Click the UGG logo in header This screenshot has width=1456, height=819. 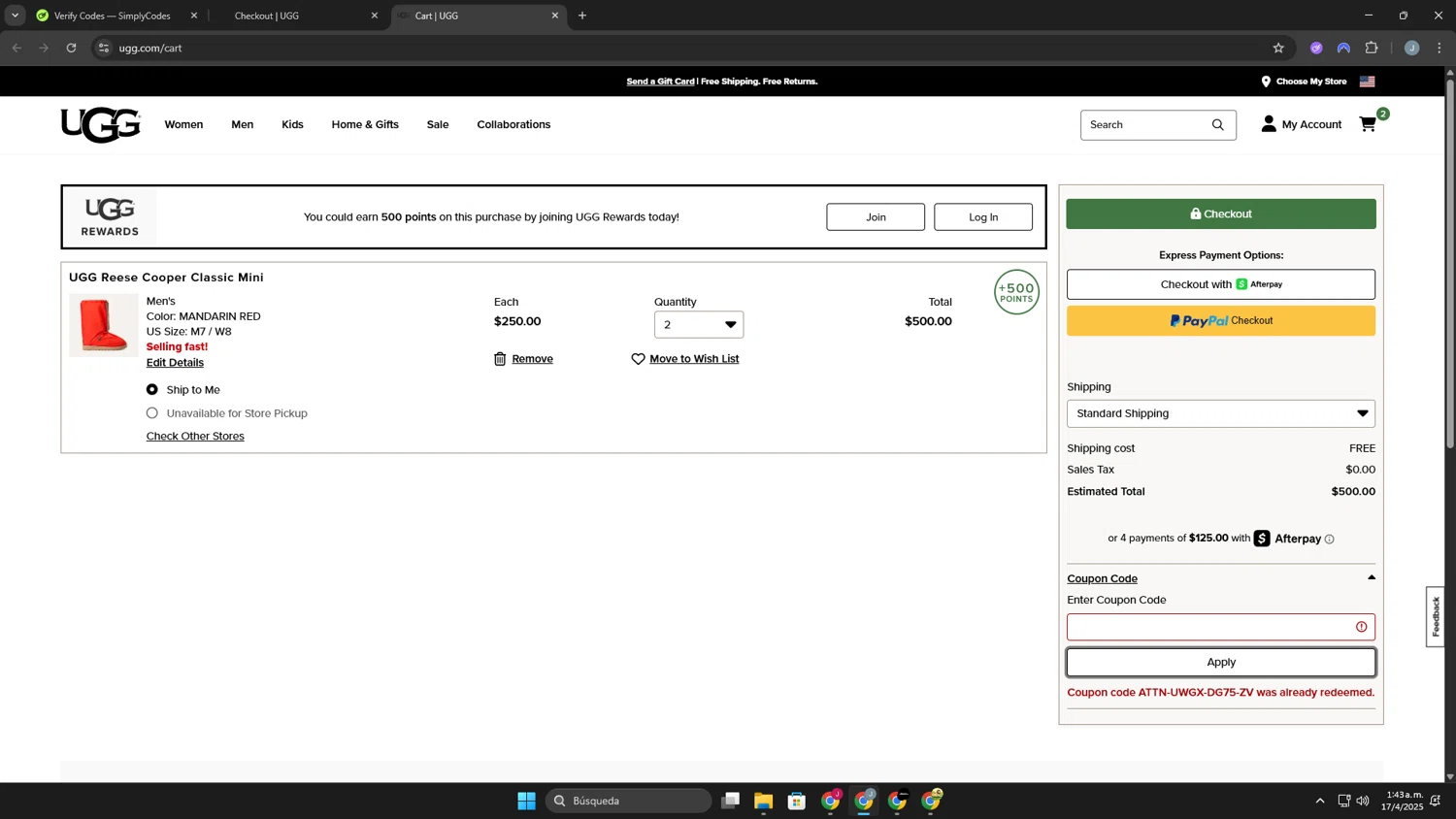(101, 125)
